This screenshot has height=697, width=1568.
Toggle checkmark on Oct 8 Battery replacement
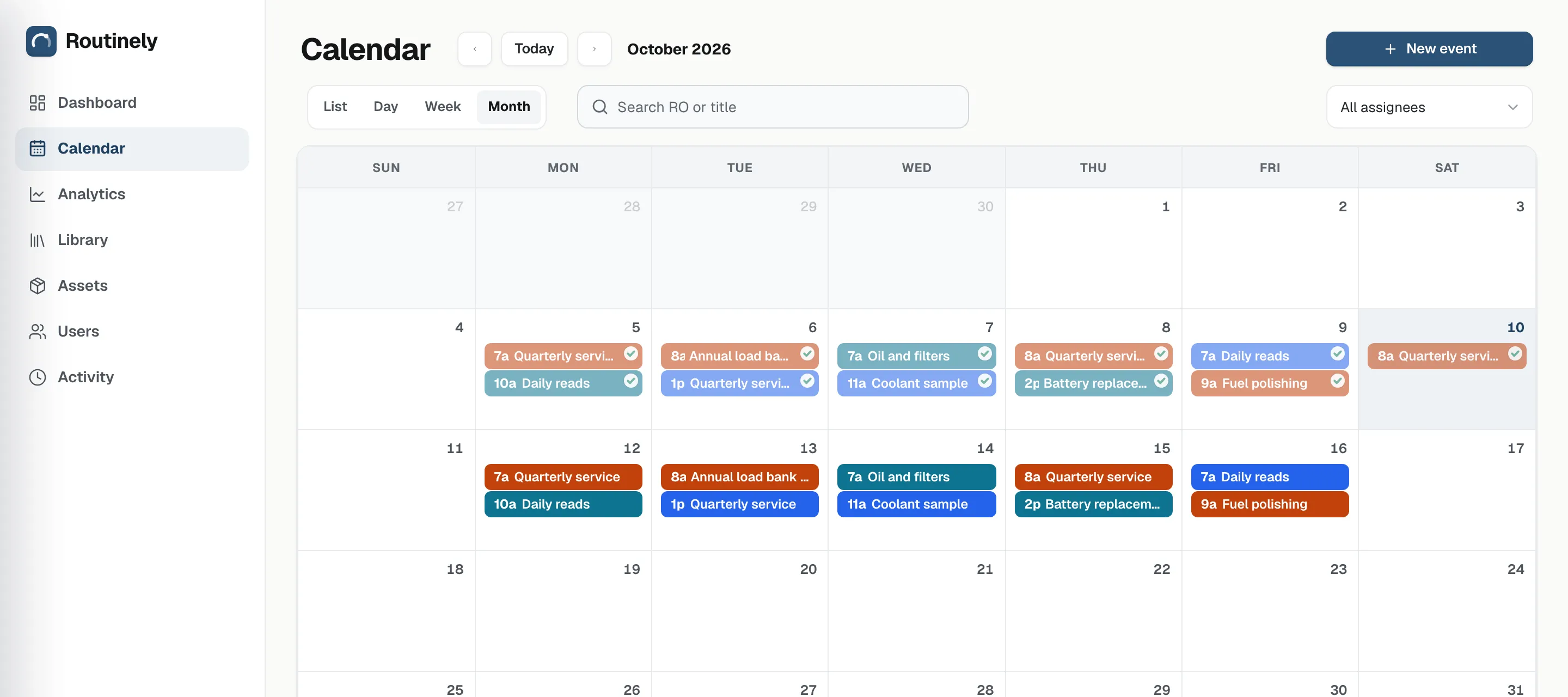click(1161, 381)
